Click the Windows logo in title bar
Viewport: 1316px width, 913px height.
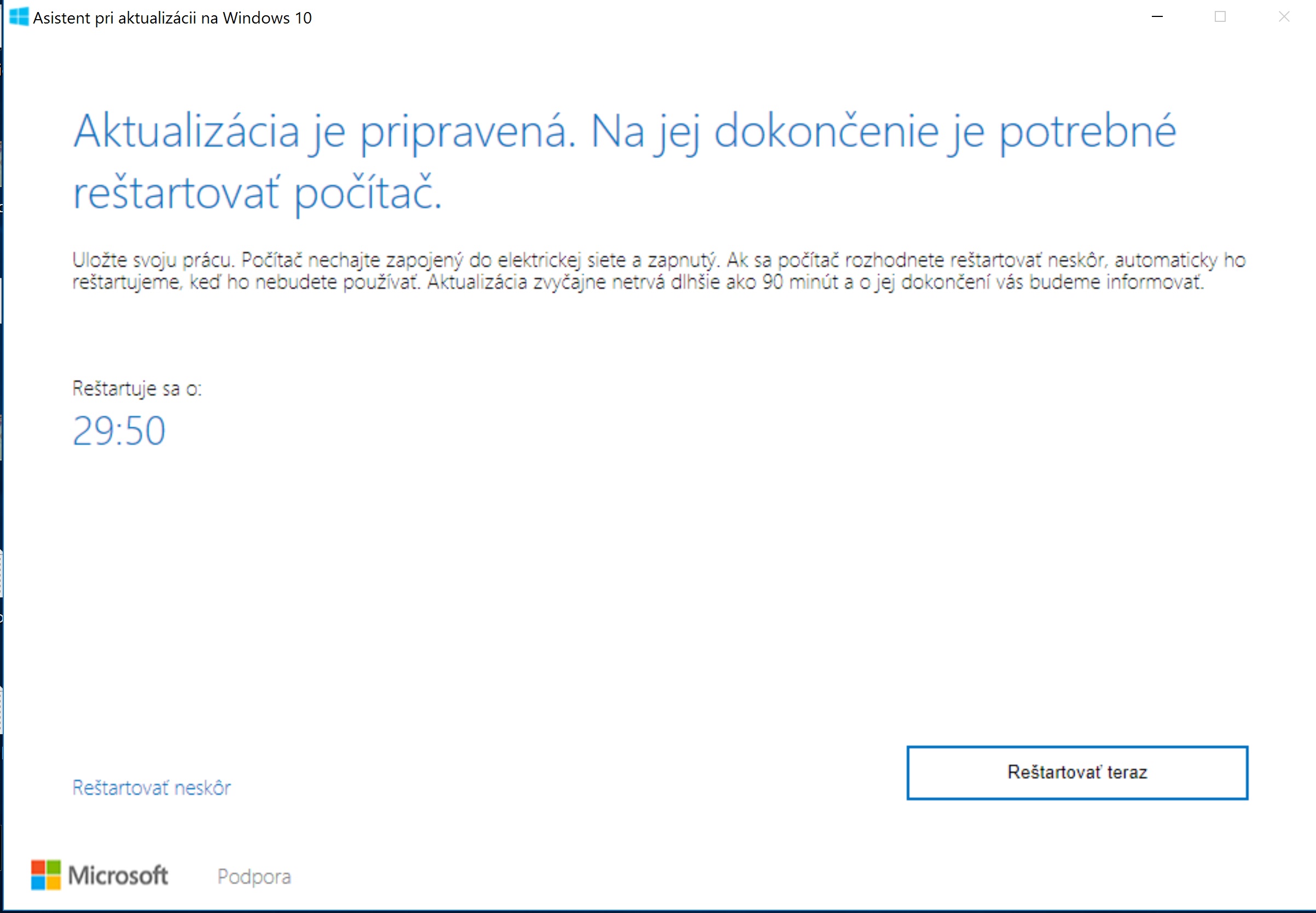click(19, 16)
